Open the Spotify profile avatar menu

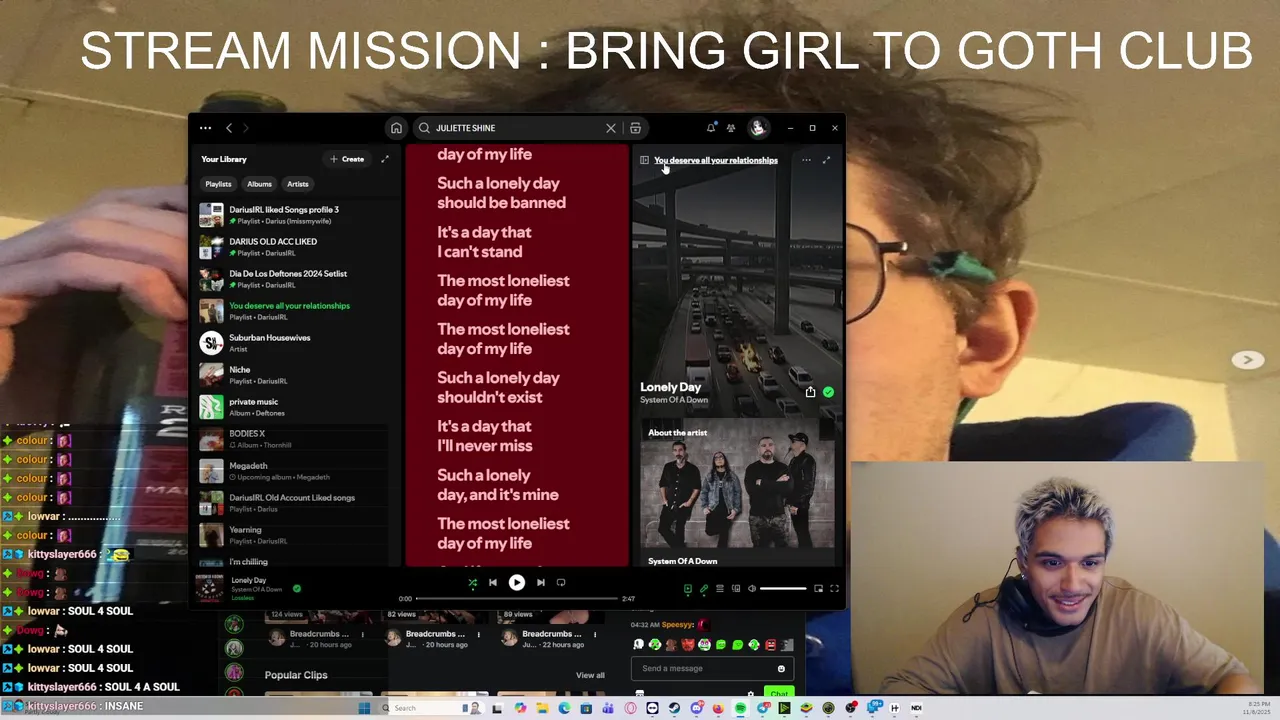pos(758,128)
